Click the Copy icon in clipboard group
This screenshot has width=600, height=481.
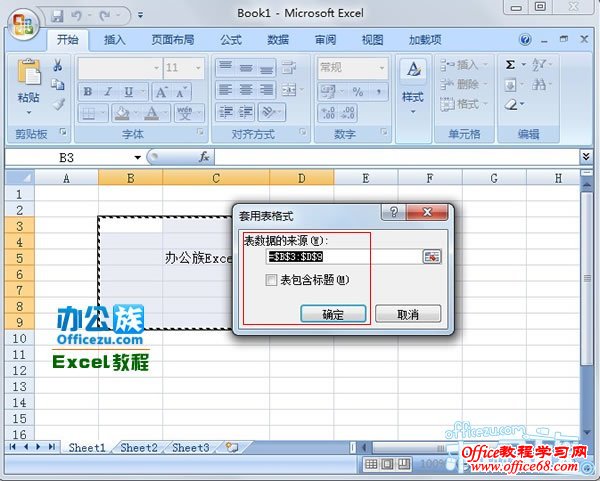click(58, 85)
